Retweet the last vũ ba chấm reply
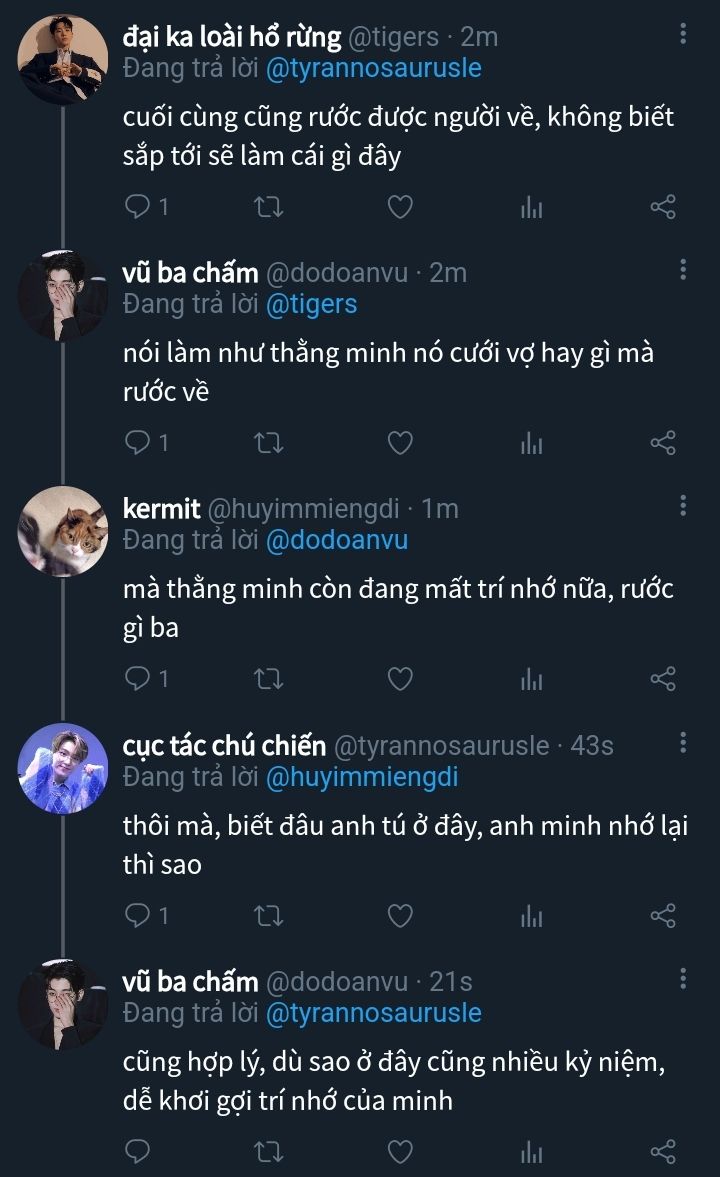The height and width of the screenshot is (1177, 720). (269, 1152)
